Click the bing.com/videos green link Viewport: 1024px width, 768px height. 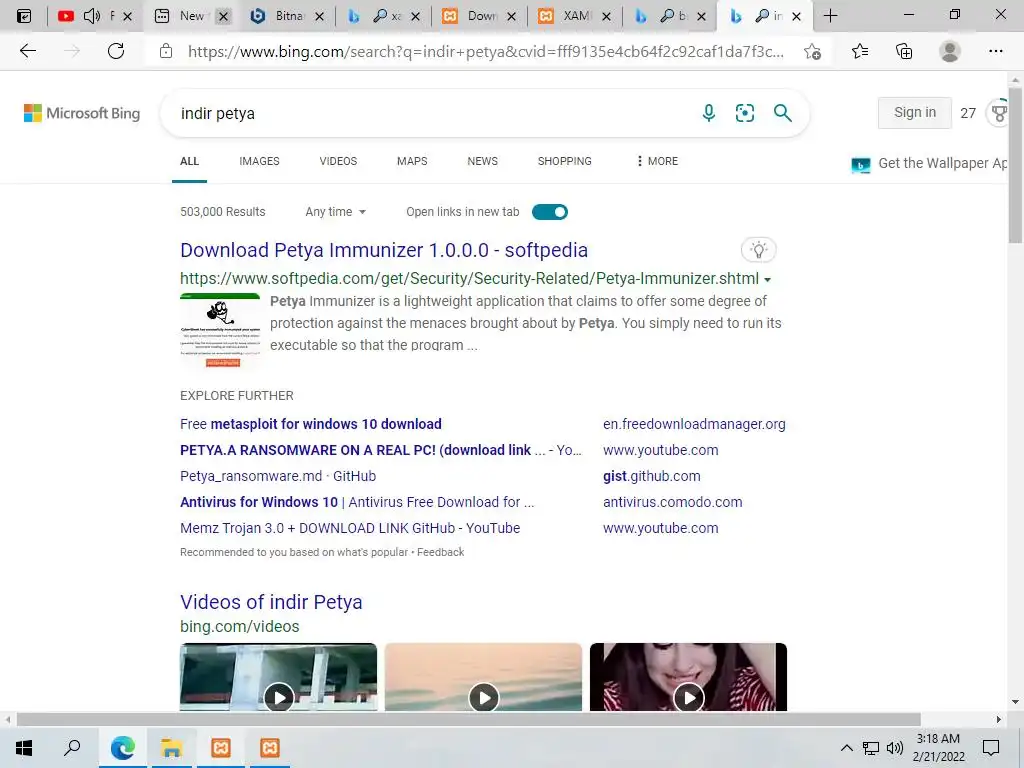pyautogui.click(x=240, y=626)
